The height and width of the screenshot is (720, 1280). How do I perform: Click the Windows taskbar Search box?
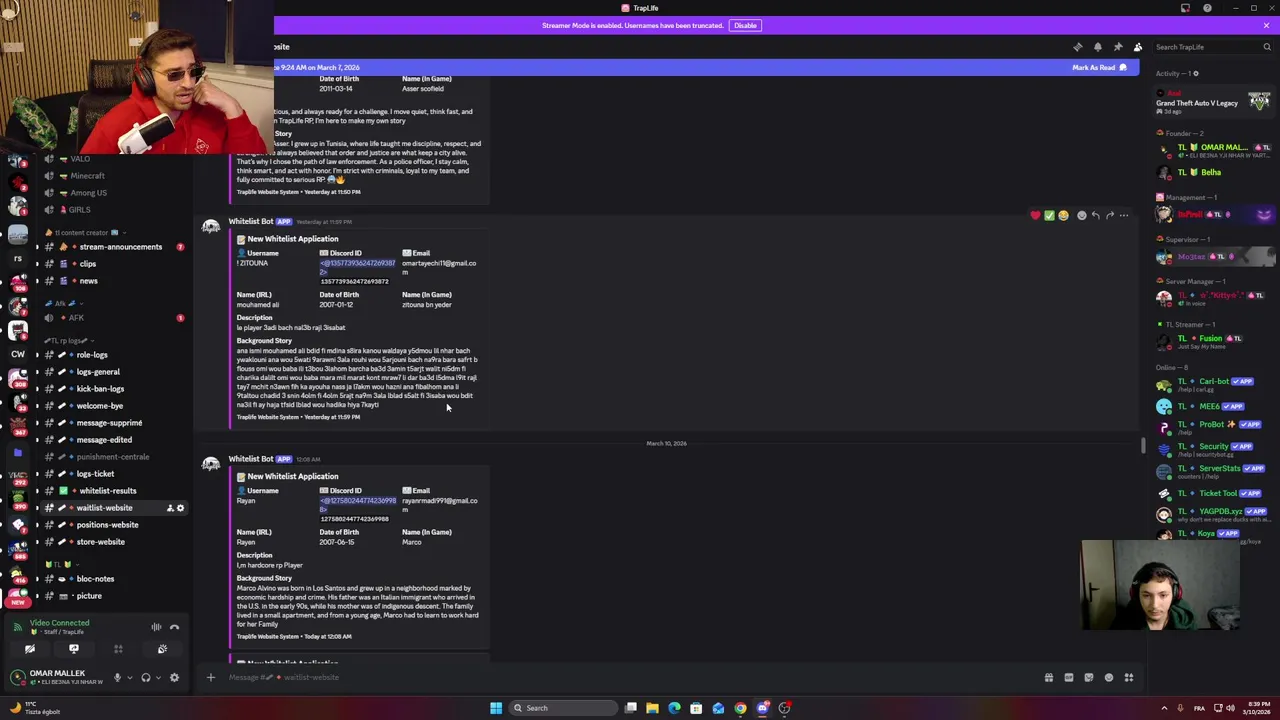pos(563,708)
